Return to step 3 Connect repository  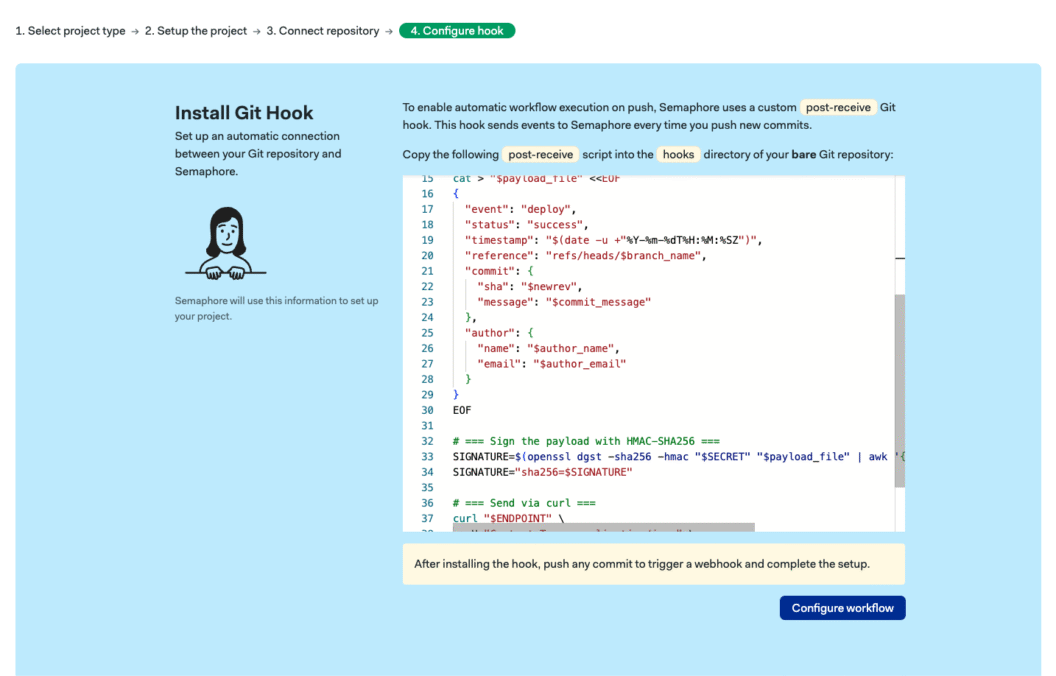pyautogui.click(x=323, y=31)
